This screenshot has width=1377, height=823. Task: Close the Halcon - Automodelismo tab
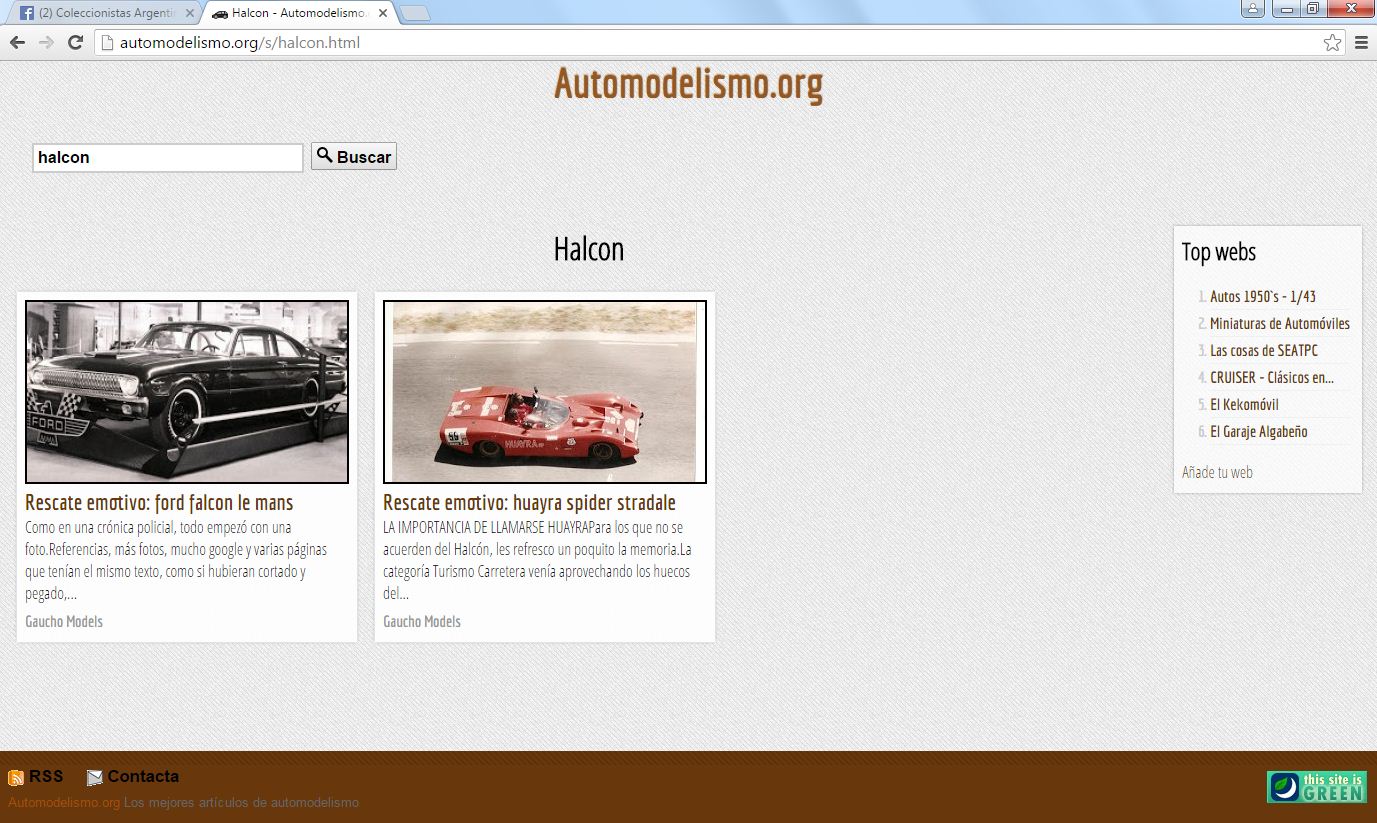pyautogui.click(x=382, y=13)
